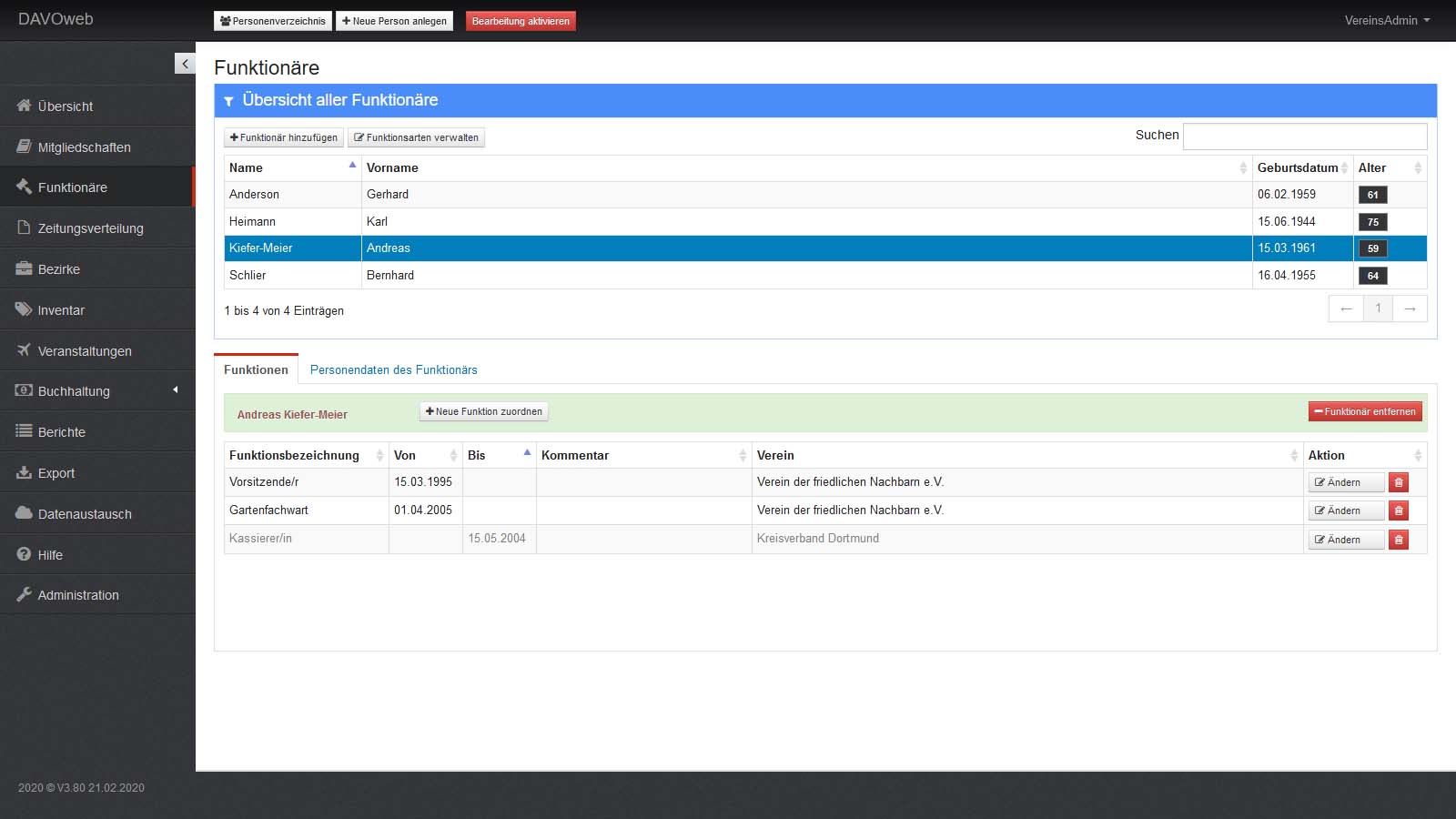The image size is (1456, 819).
Task: Click the file icon beside Zeitungsverteilung
Action: click(x=25, y=227)
